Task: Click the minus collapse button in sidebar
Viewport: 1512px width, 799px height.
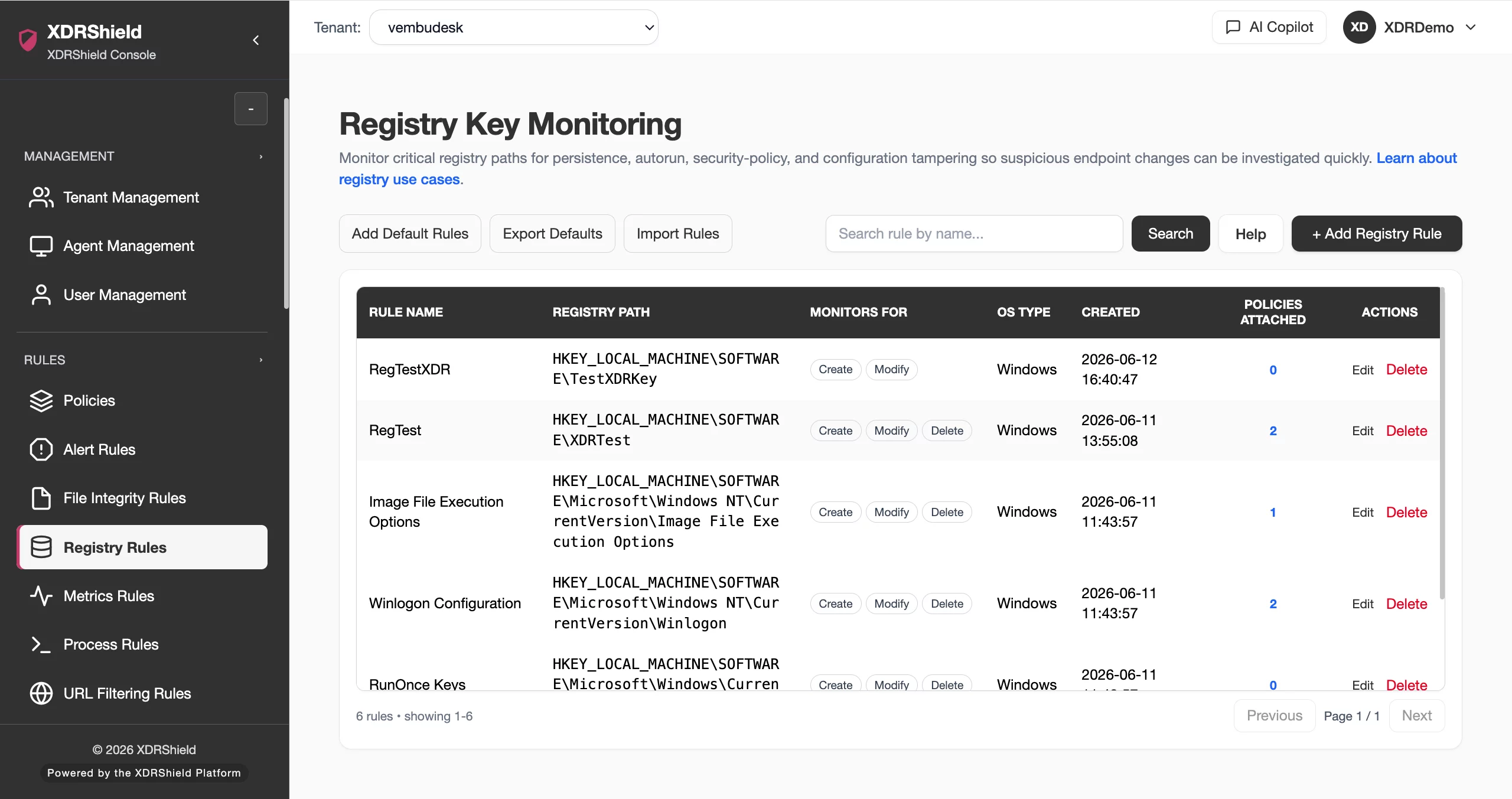Action: tap(251, 109)
